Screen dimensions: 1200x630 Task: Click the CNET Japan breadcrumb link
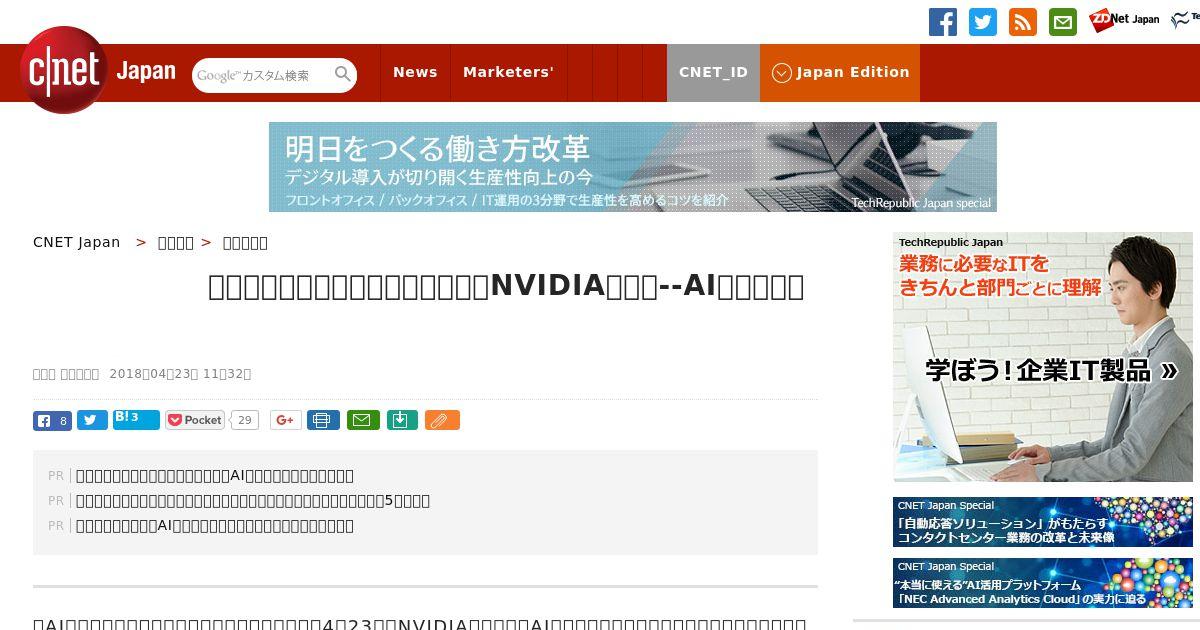point(77,242)
